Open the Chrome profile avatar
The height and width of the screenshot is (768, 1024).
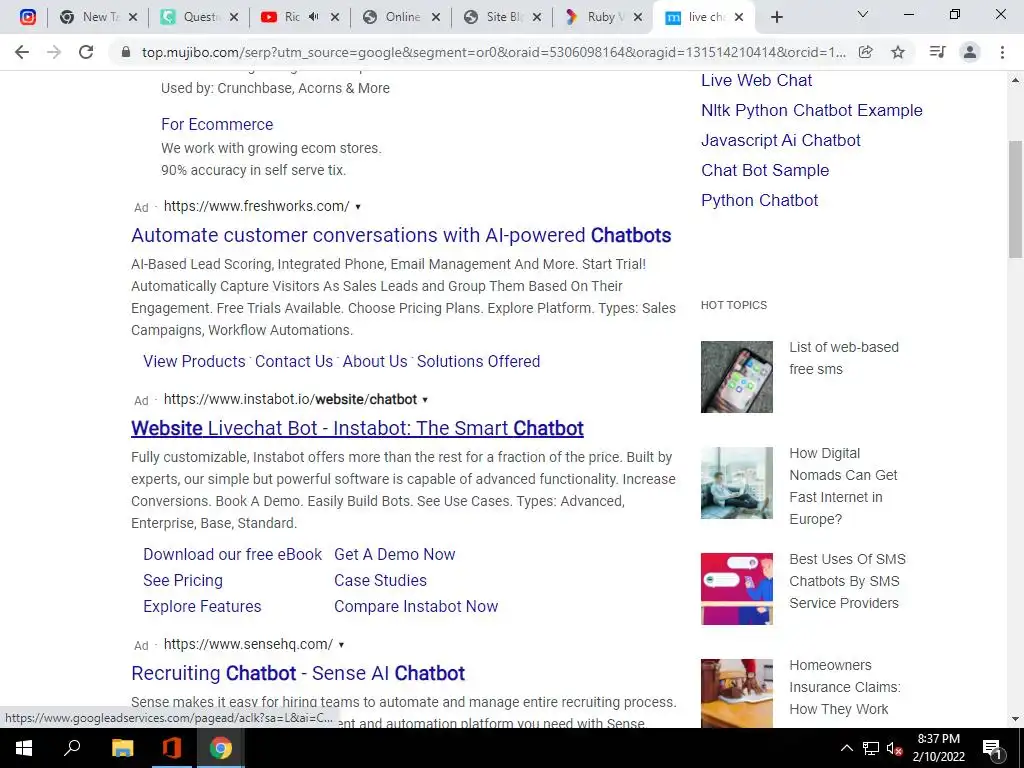pos(970,52)
